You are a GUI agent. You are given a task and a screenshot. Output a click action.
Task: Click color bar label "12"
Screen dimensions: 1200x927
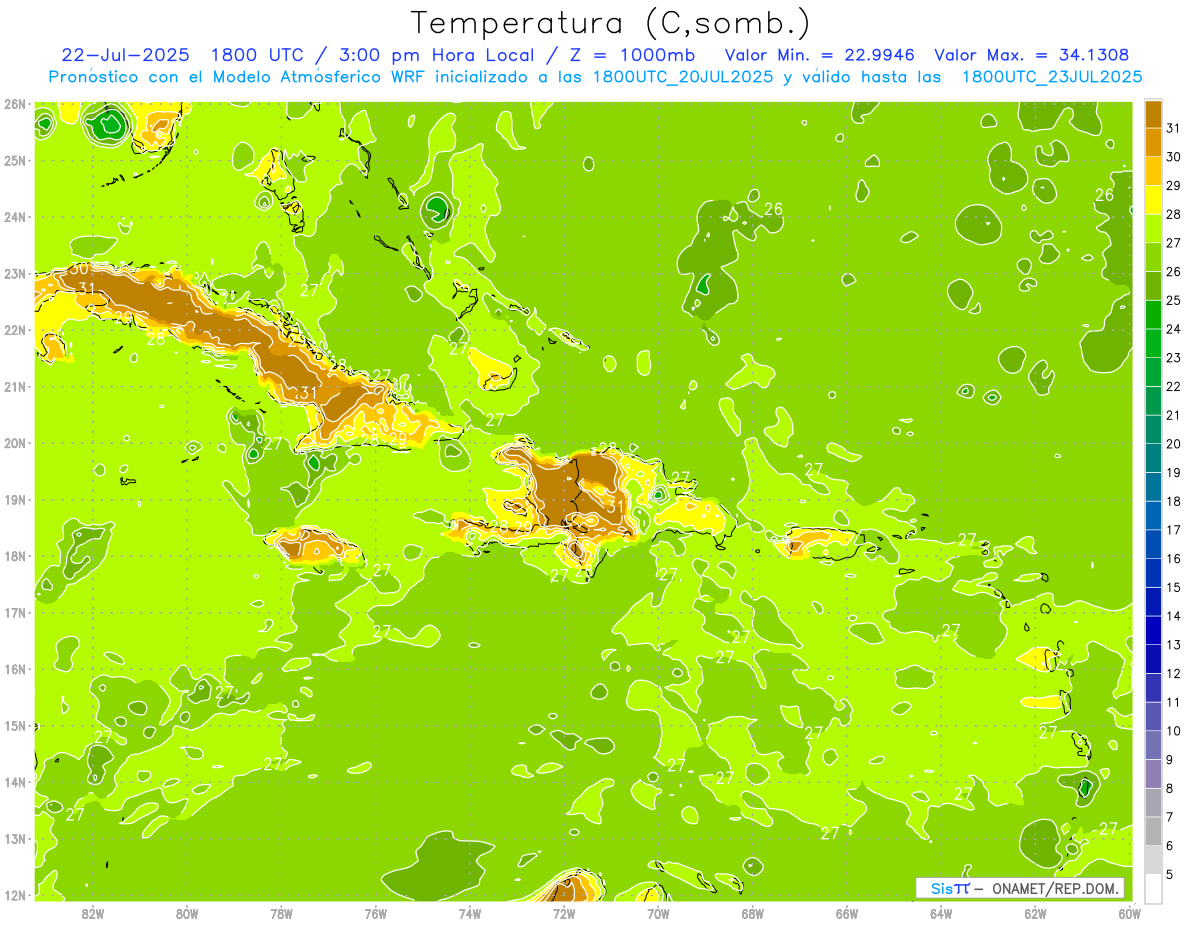[1174, 673]
